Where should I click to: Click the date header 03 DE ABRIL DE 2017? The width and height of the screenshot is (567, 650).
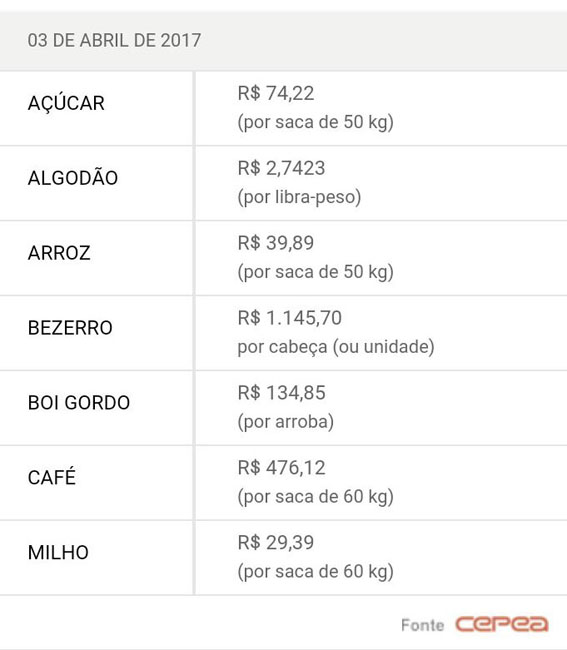click(114, 40)
